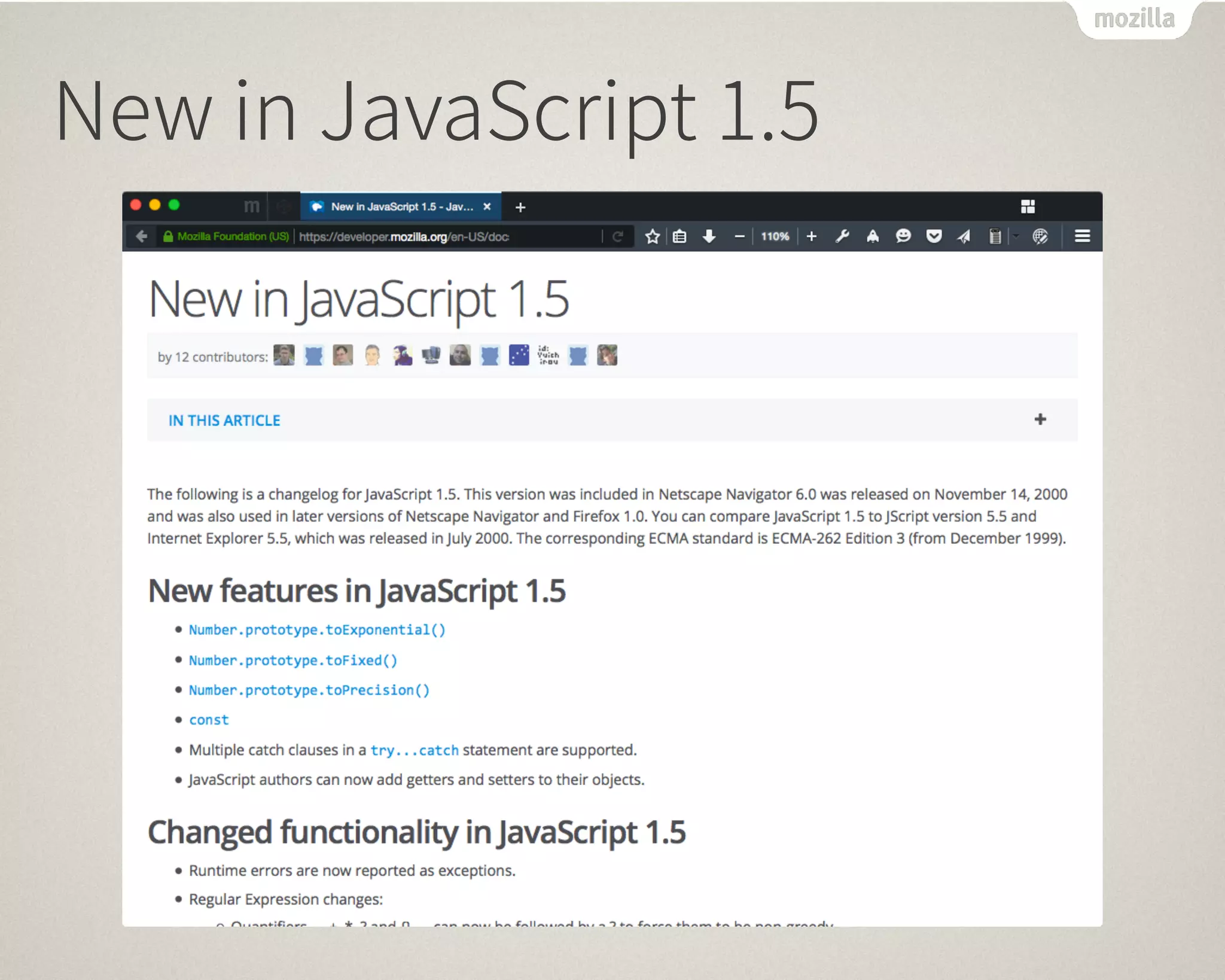Click the 'by 12 contributors:' label

pyautogui.click(x=212, y=357)
